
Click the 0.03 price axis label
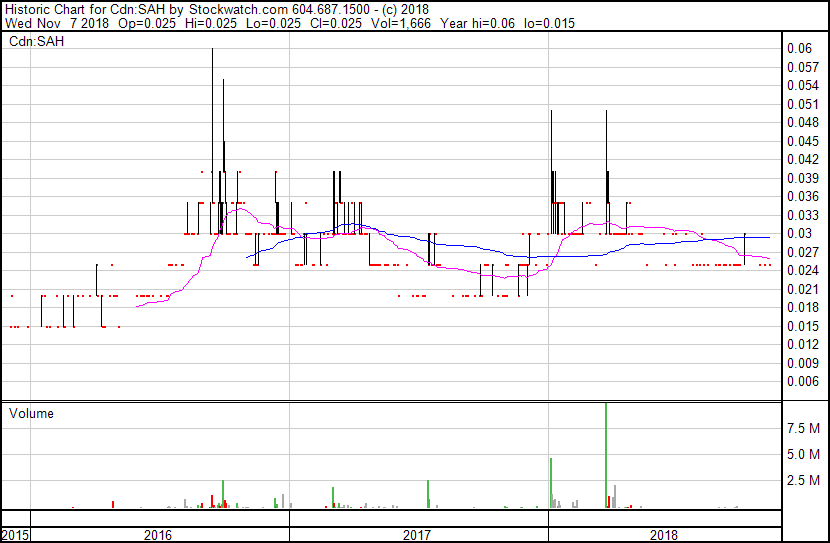coord(798,233)
